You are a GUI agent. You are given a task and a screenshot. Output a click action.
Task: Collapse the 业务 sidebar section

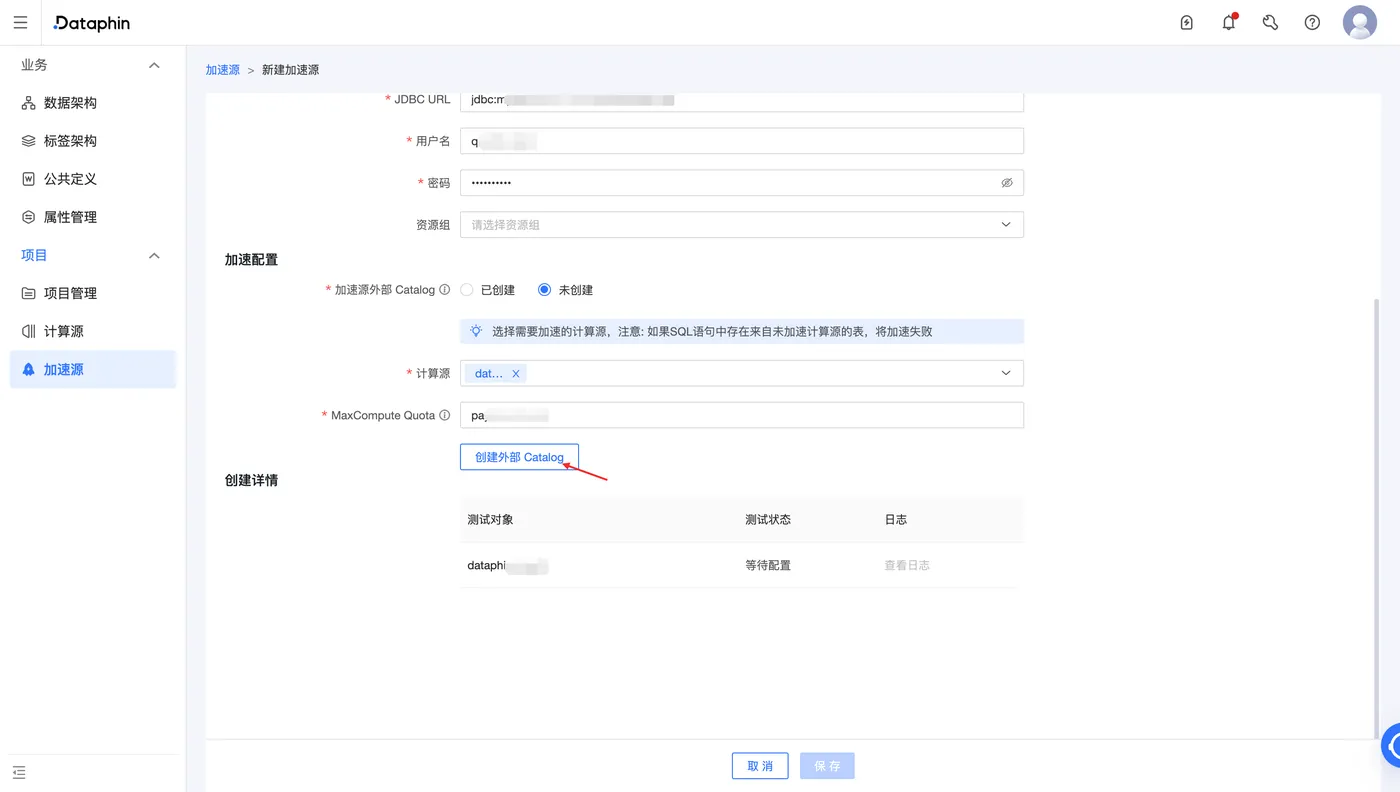(x=154, y=65)
